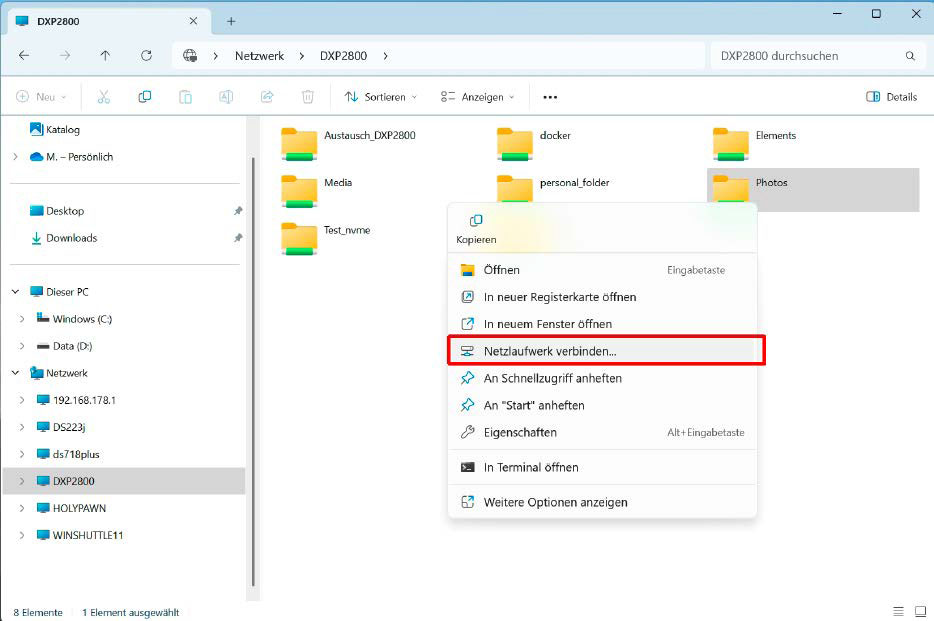Select the Cut icon in the toolbar

click(104, 96)
